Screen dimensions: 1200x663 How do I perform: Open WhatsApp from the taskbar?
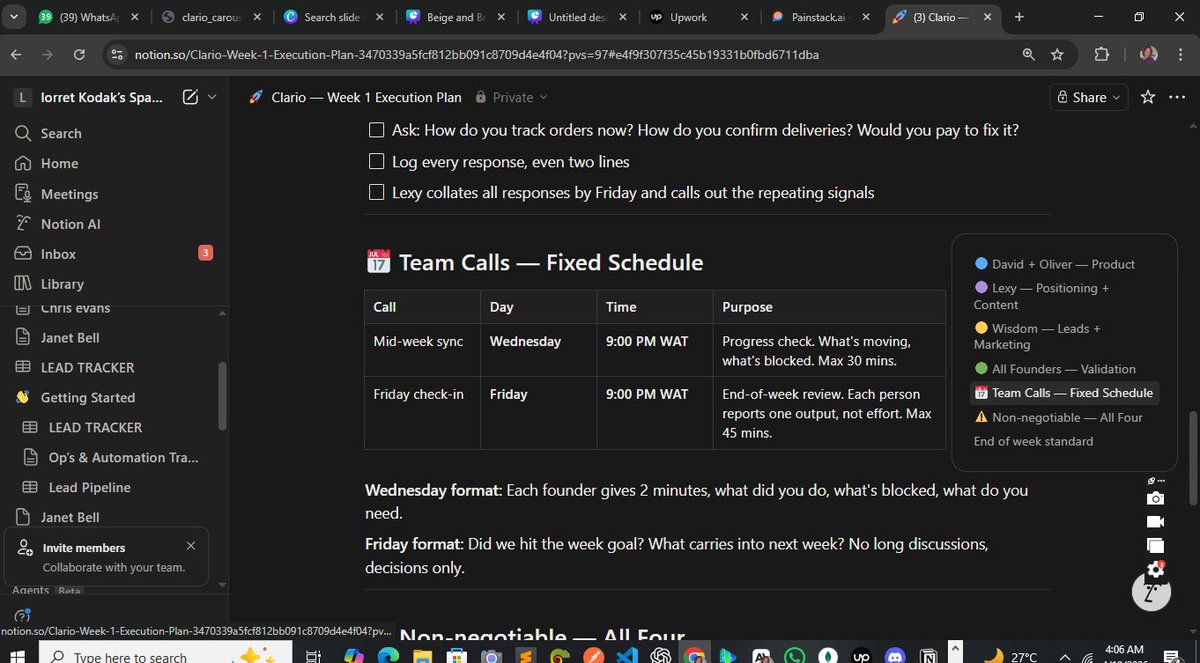point(795,655)
